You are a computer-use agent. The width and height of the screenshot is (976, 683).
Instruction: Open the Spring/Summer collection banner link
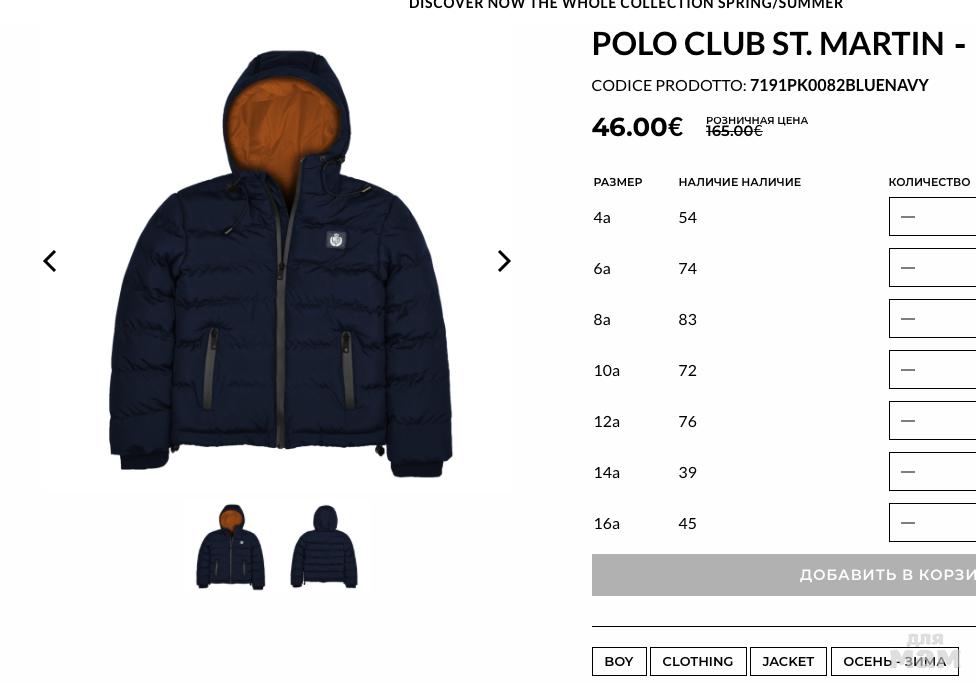pos(626,4)
